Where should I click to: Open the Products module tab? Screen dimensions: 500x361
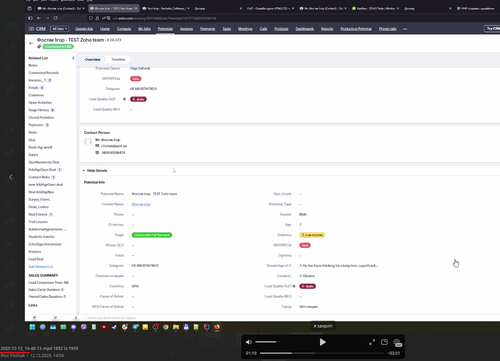[x=281, y=29]
